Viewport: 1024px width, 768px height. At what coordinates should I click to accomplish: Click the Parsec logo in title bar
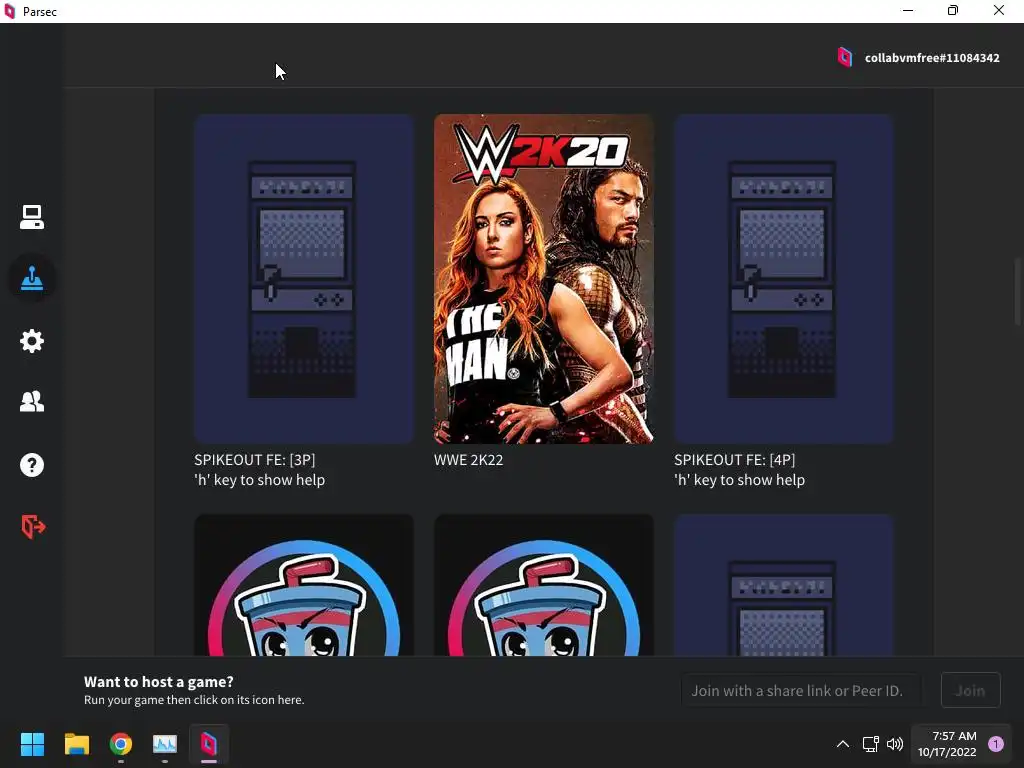(10, 11)
